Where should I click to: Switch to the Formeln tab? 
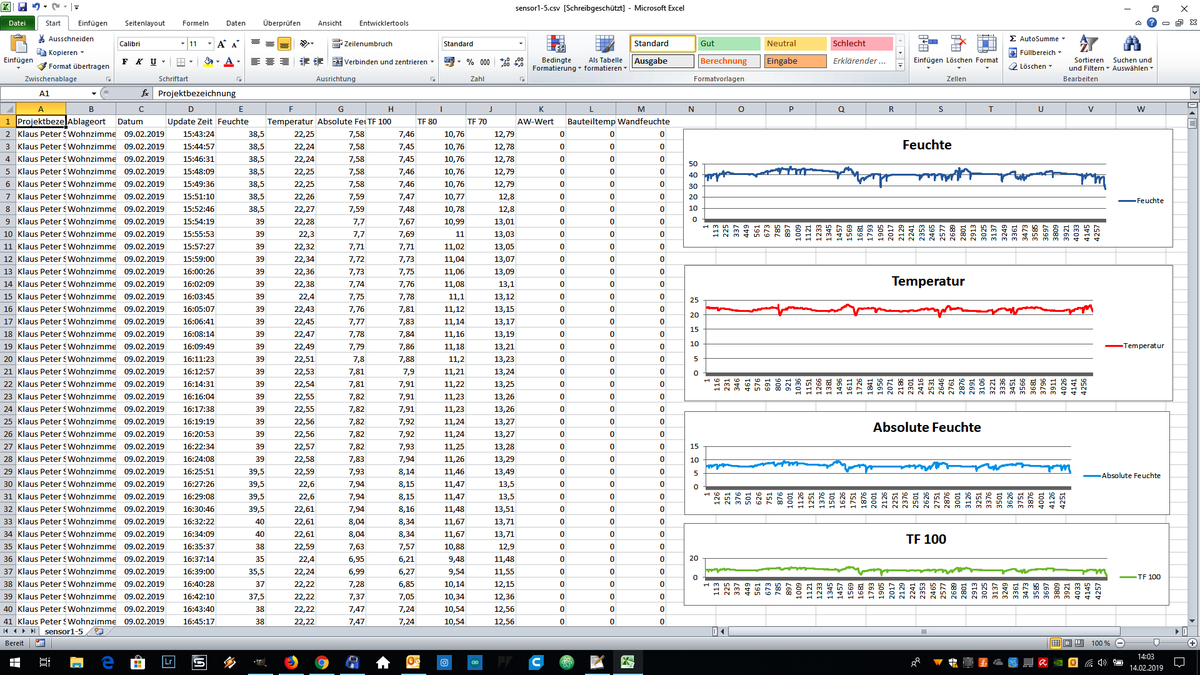197,22
